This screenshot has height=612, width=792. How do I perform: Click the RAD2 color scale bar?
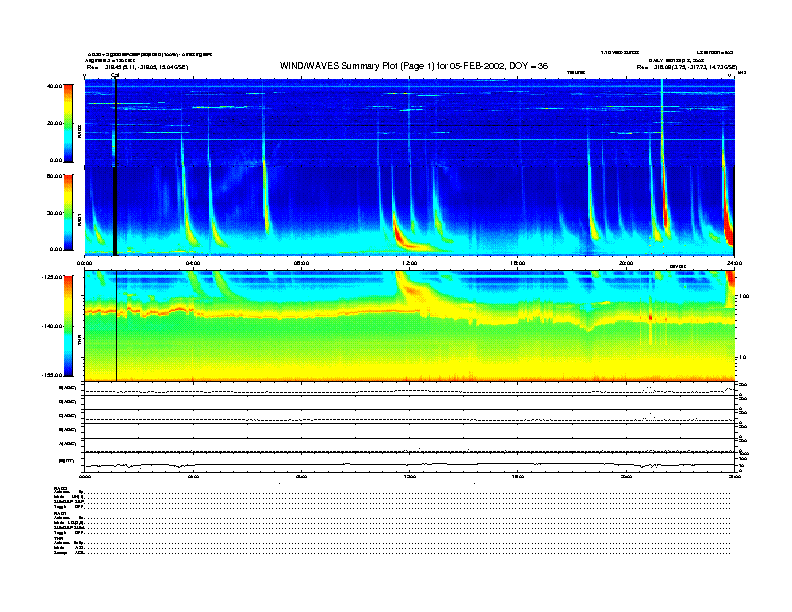68,123
